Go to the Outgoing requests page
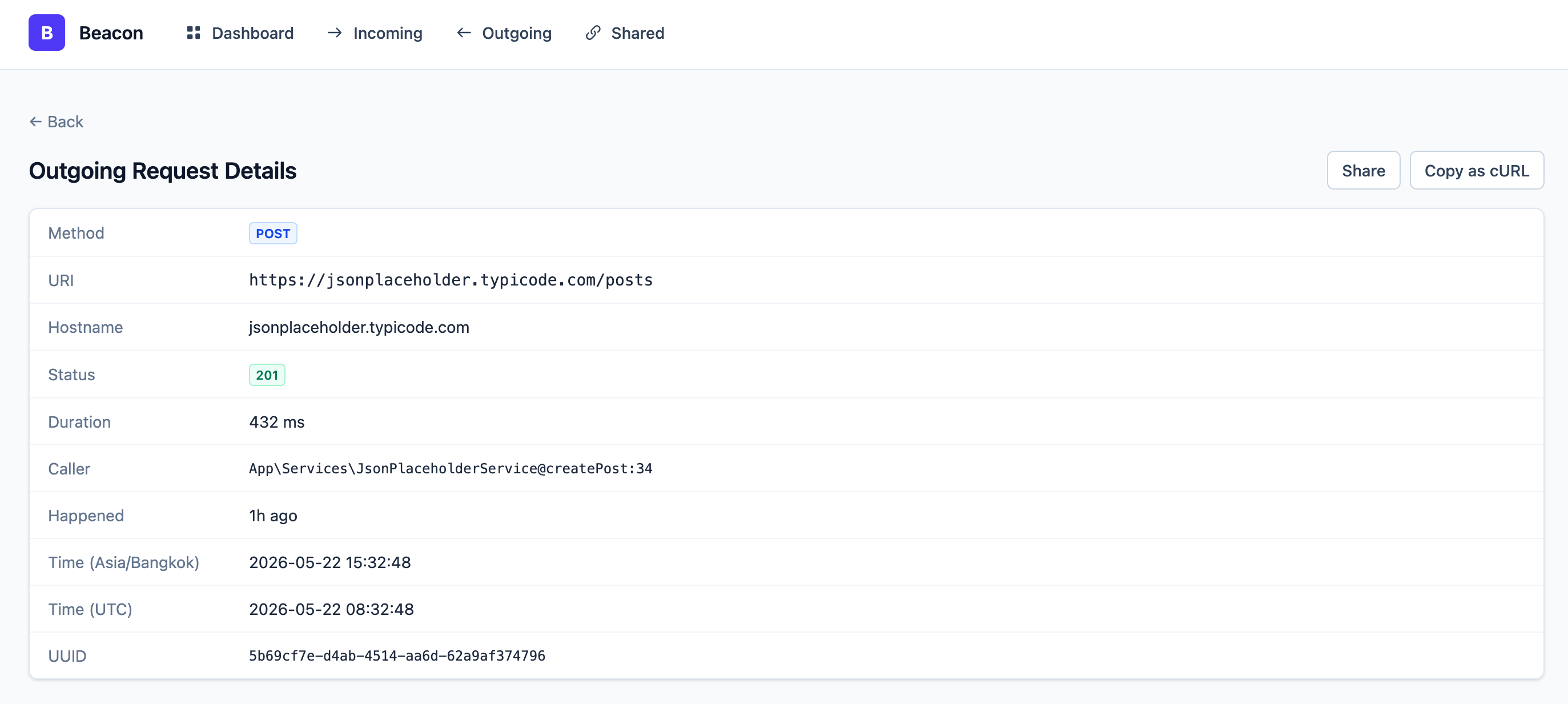 click(x=504, y=33)
